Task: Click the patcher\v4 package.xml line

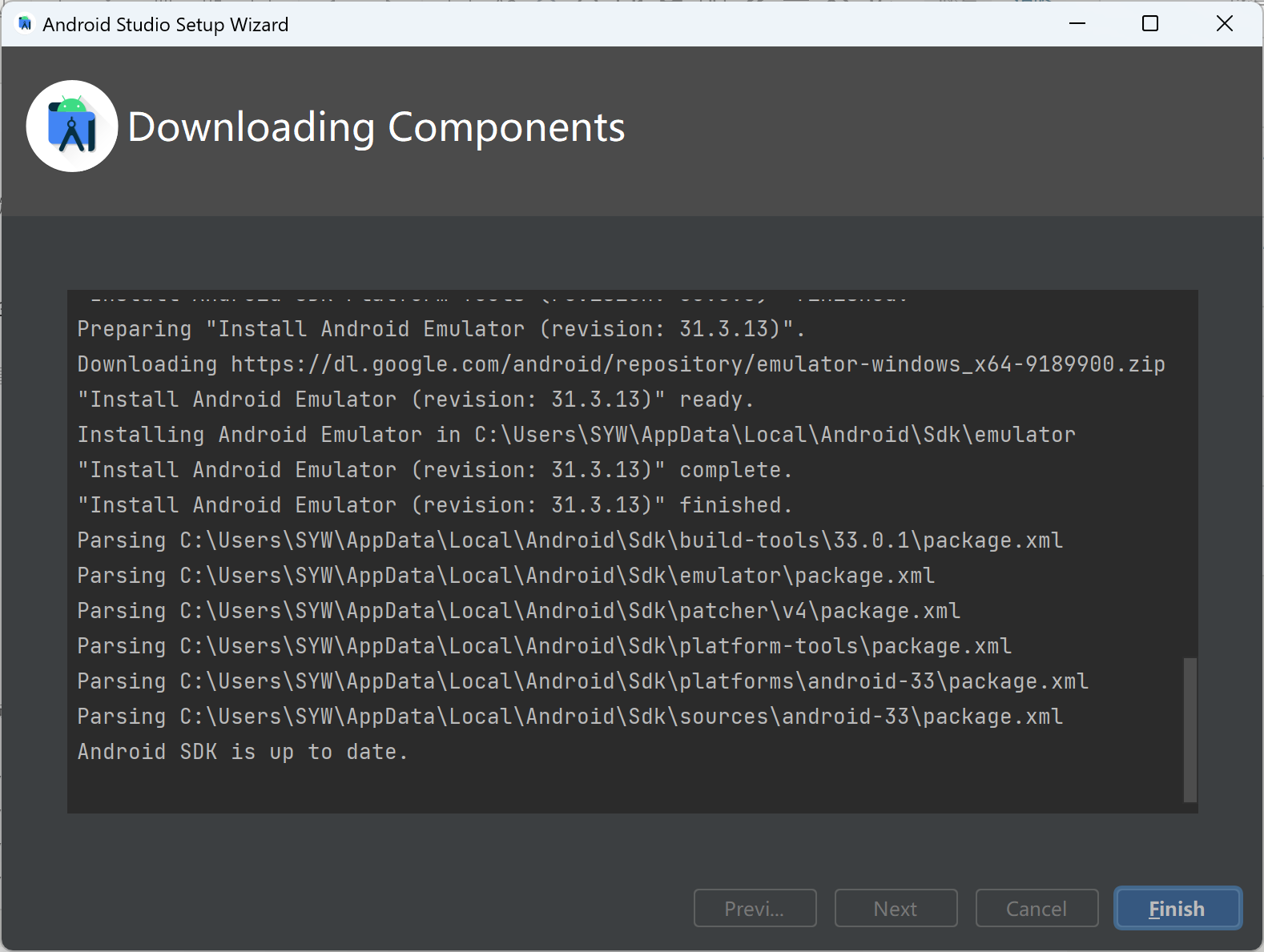Action: (x=519, y=611)
